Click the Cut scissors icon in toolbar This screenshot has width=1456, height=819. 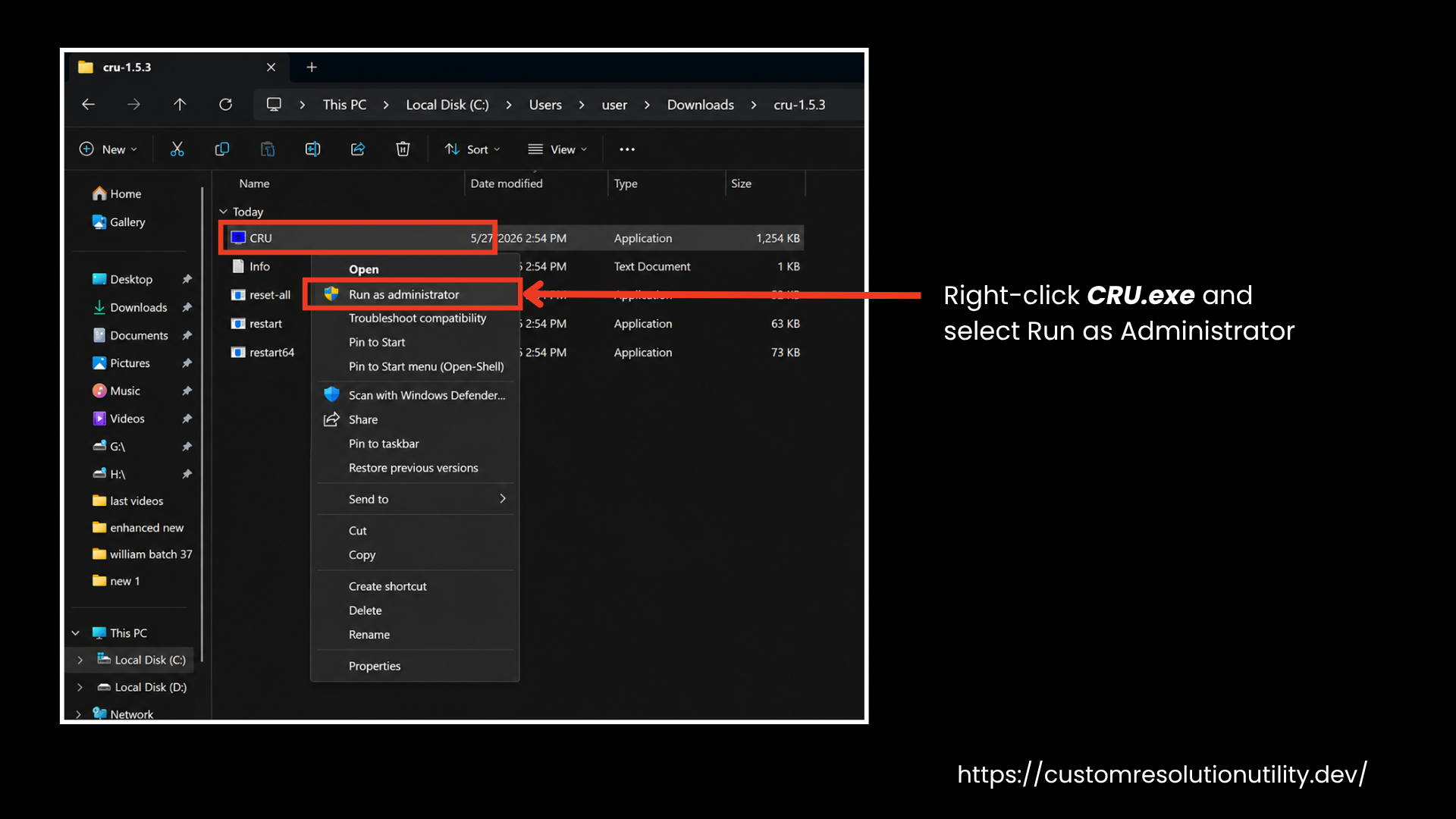click(177, 149)
